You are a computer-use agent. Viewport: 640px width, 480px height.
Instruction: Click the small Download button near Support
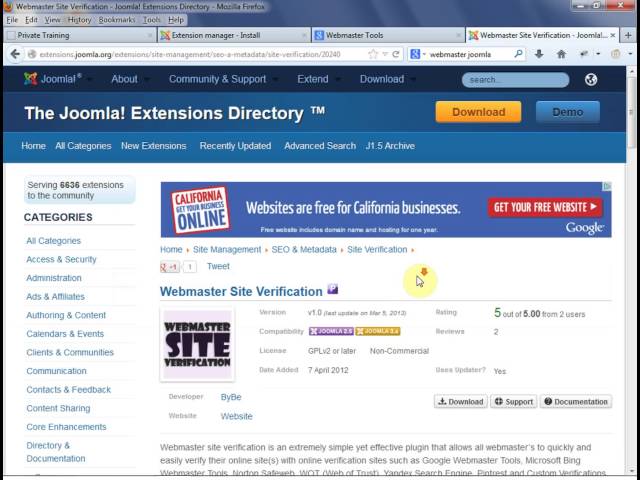(x=460, y=402)
